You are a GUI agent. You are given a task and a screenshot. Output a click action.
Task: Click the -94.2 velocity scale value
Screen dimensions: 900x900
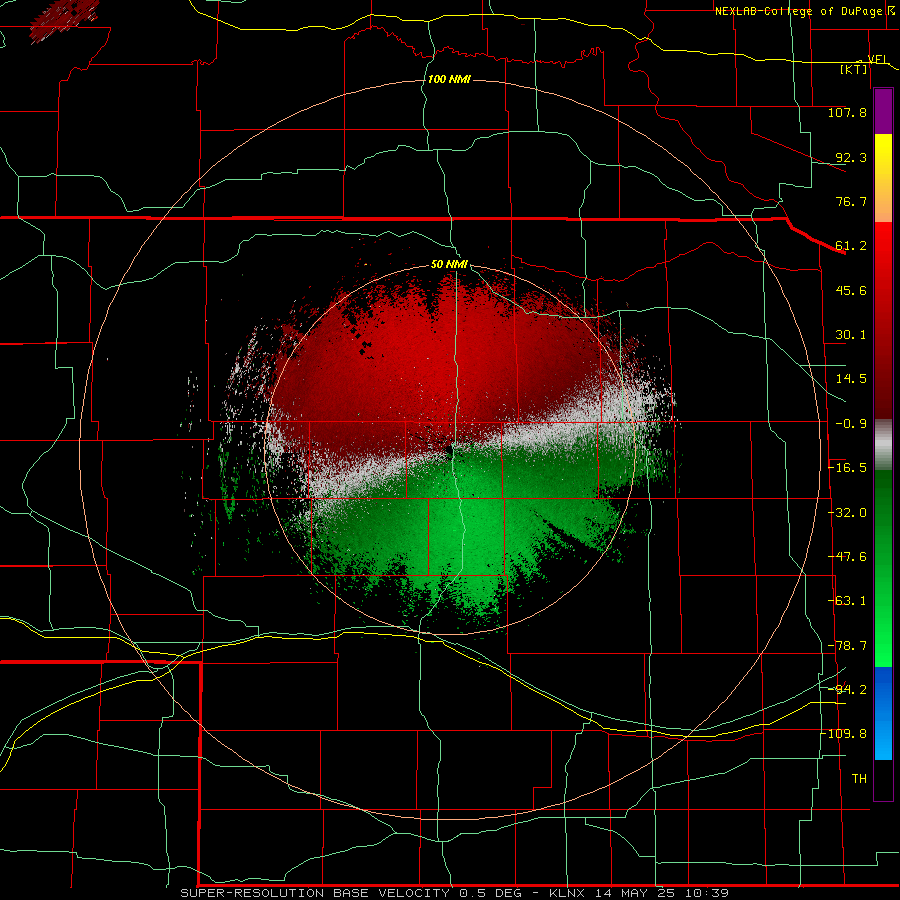pyautogui.click(x=847, y=689)
